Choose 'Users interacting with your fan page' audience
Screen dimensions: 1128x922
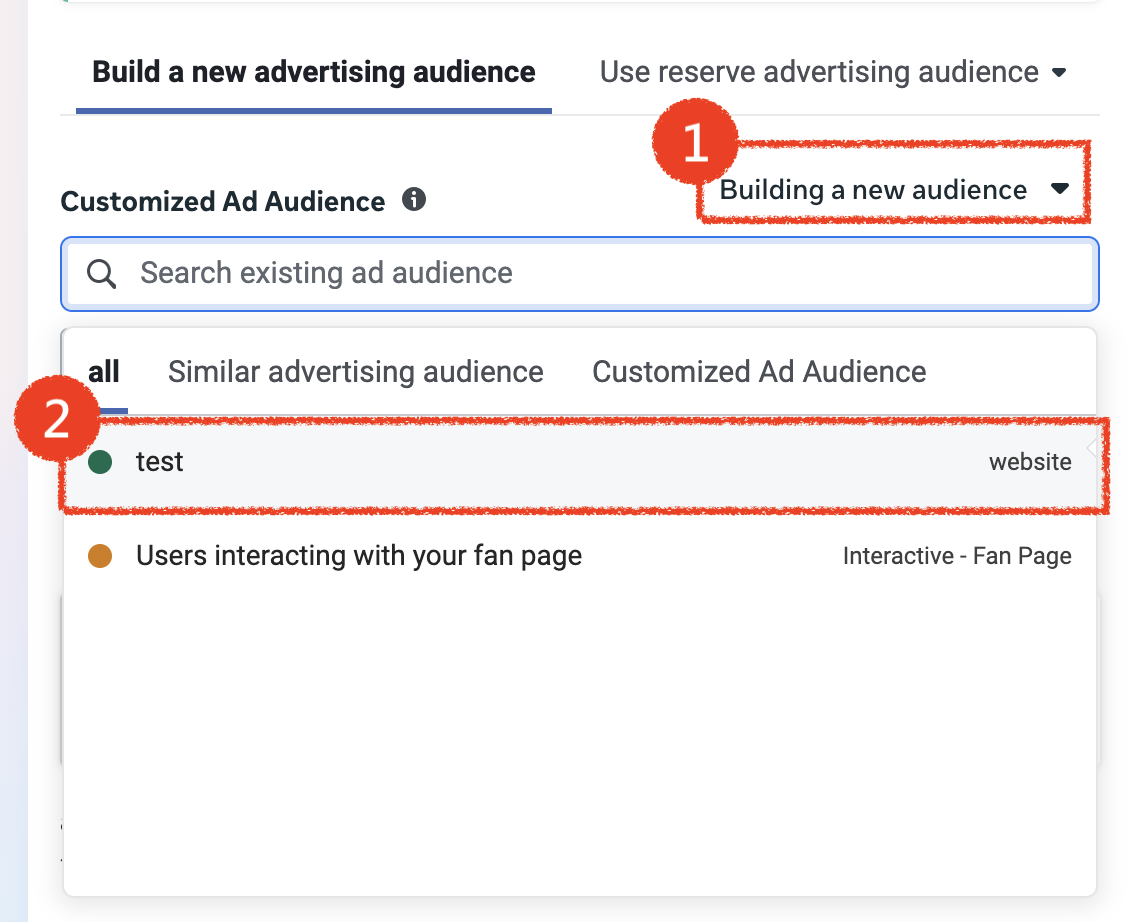point(359,556)
